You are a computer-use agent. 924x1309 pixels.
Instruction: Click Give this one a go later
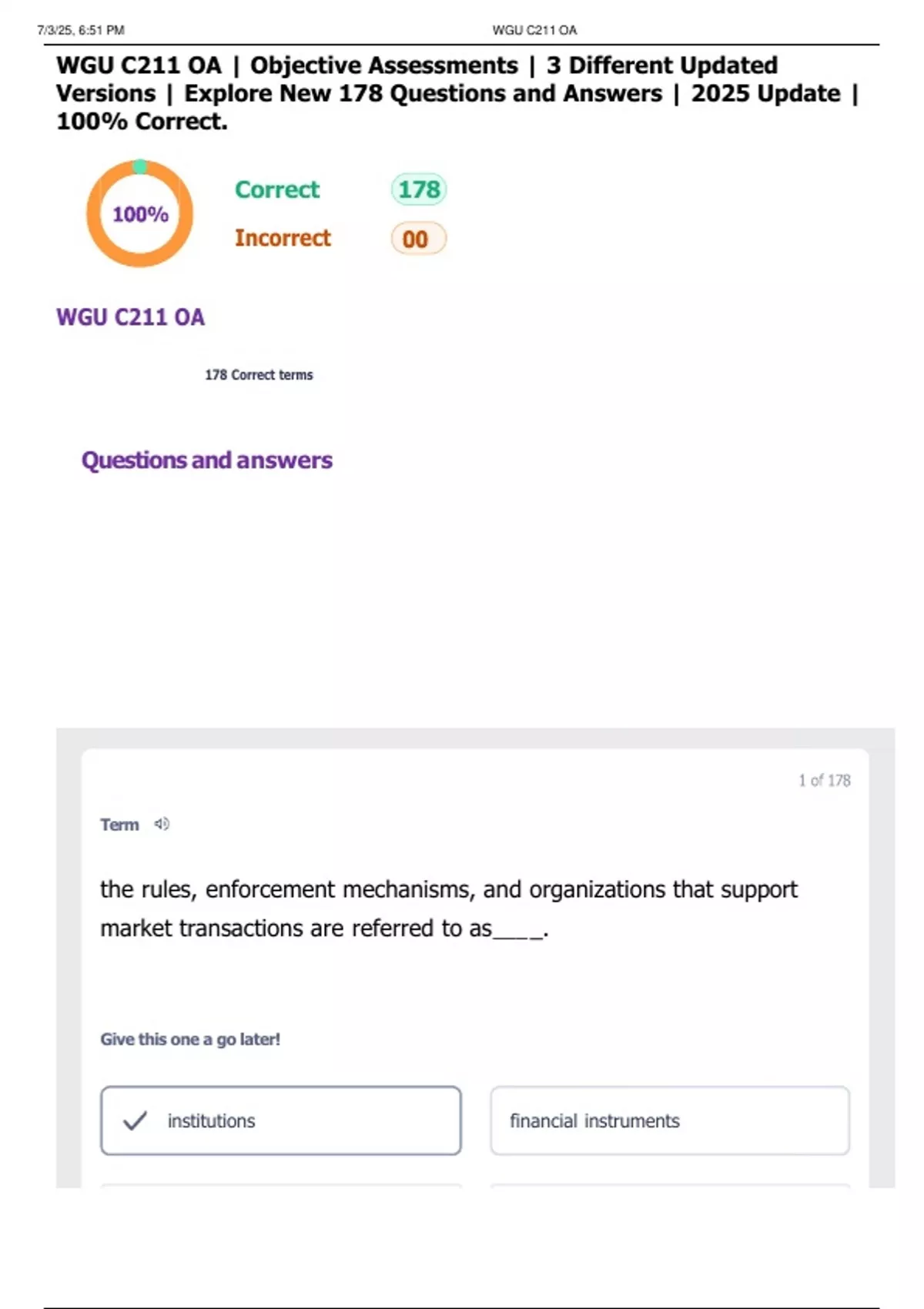[x=191, y=1039]
